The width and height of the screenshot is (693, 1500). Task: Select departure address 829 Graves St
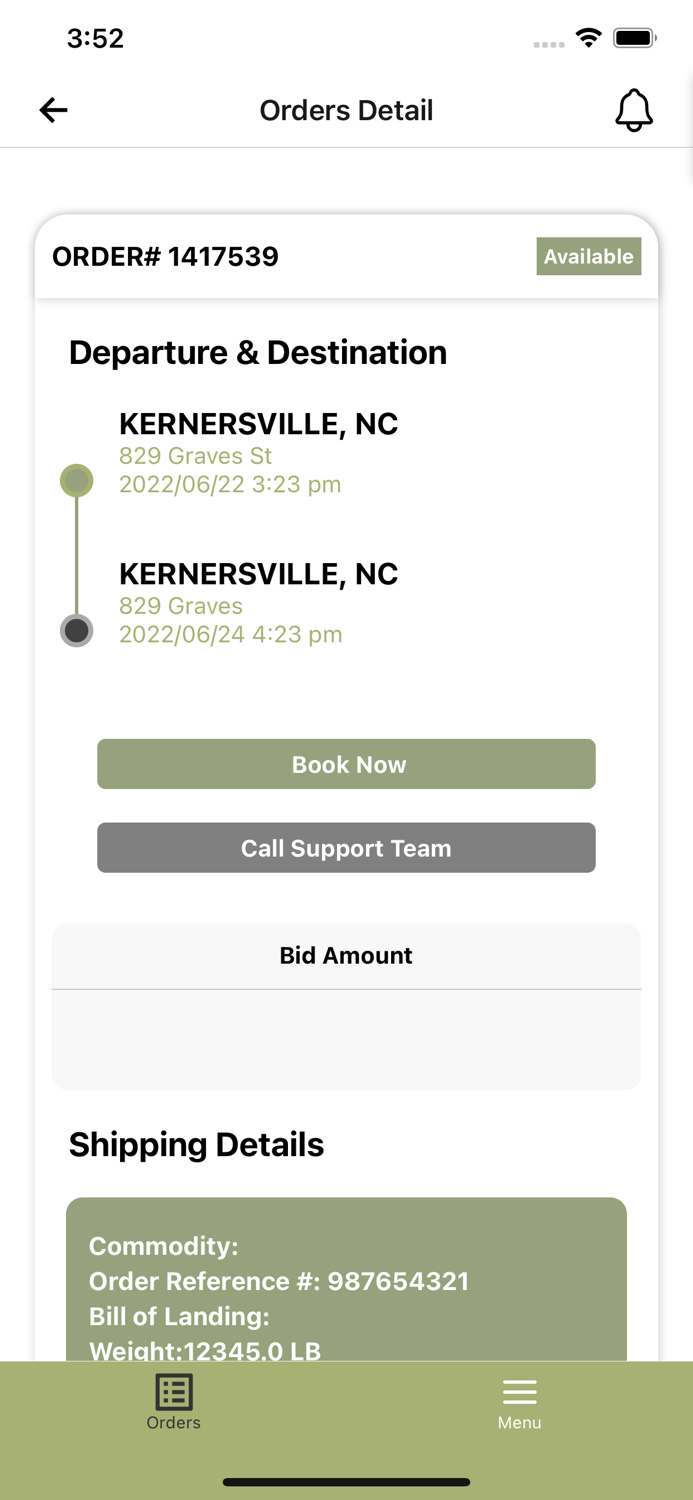(x=196, y=456)
